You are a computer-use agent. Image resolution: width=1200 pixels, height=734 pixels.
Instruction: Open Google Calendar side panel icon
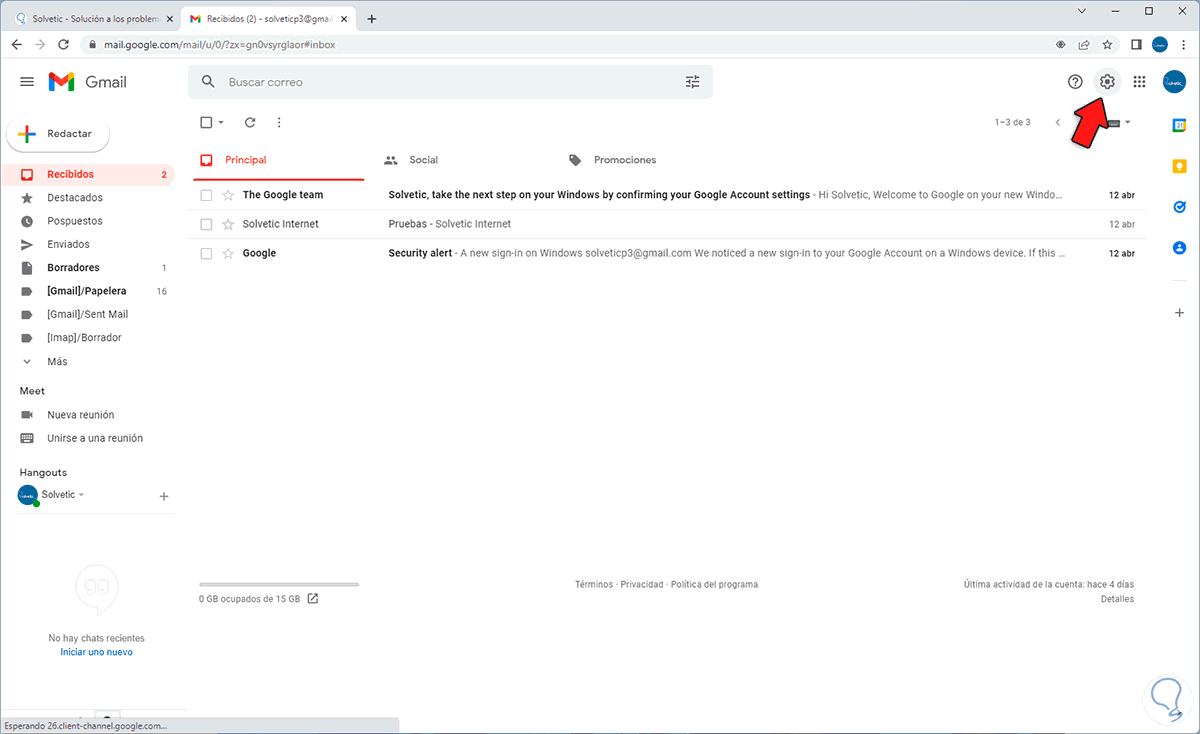(1179, 125)
